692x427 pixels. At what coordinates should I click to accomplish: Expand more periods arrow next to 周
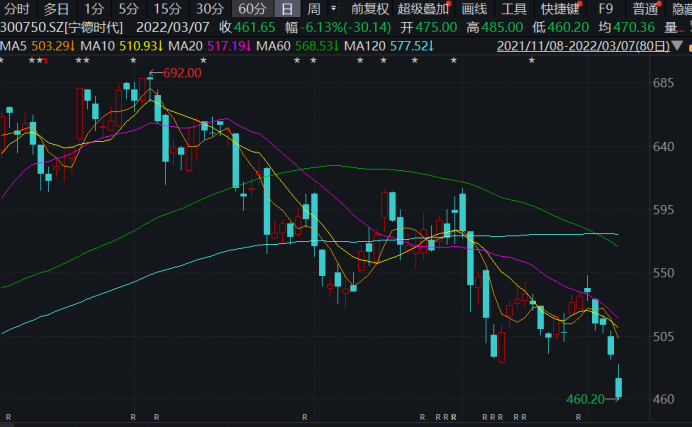pyautogui.click(x=334, y=8)
